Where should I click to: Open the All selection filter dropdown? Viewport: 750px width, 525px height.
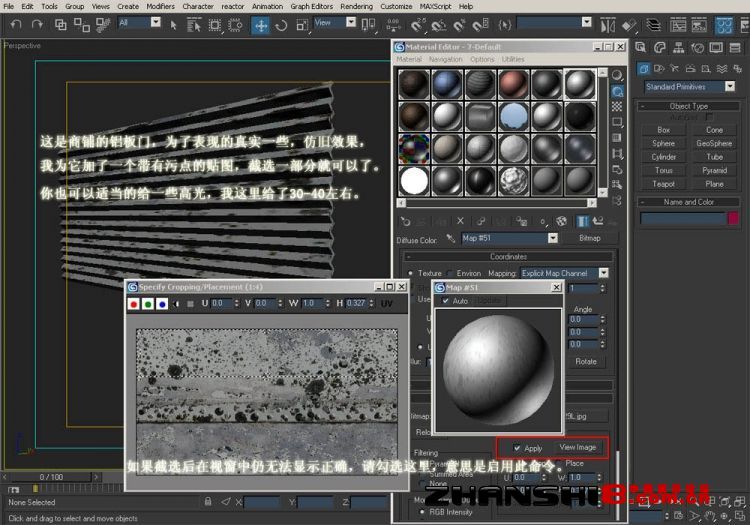(x=155, y=22)
